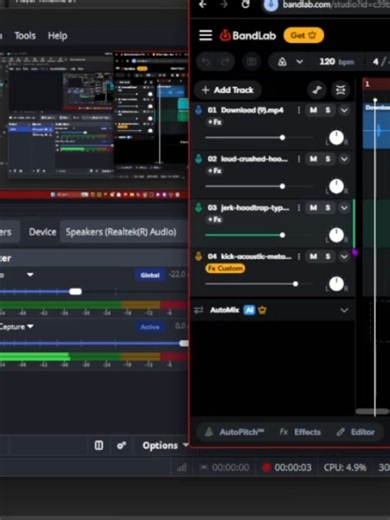This screenshot has height=520, width=390.
Task: Click the pan knob of track 04
Action: 336,284
